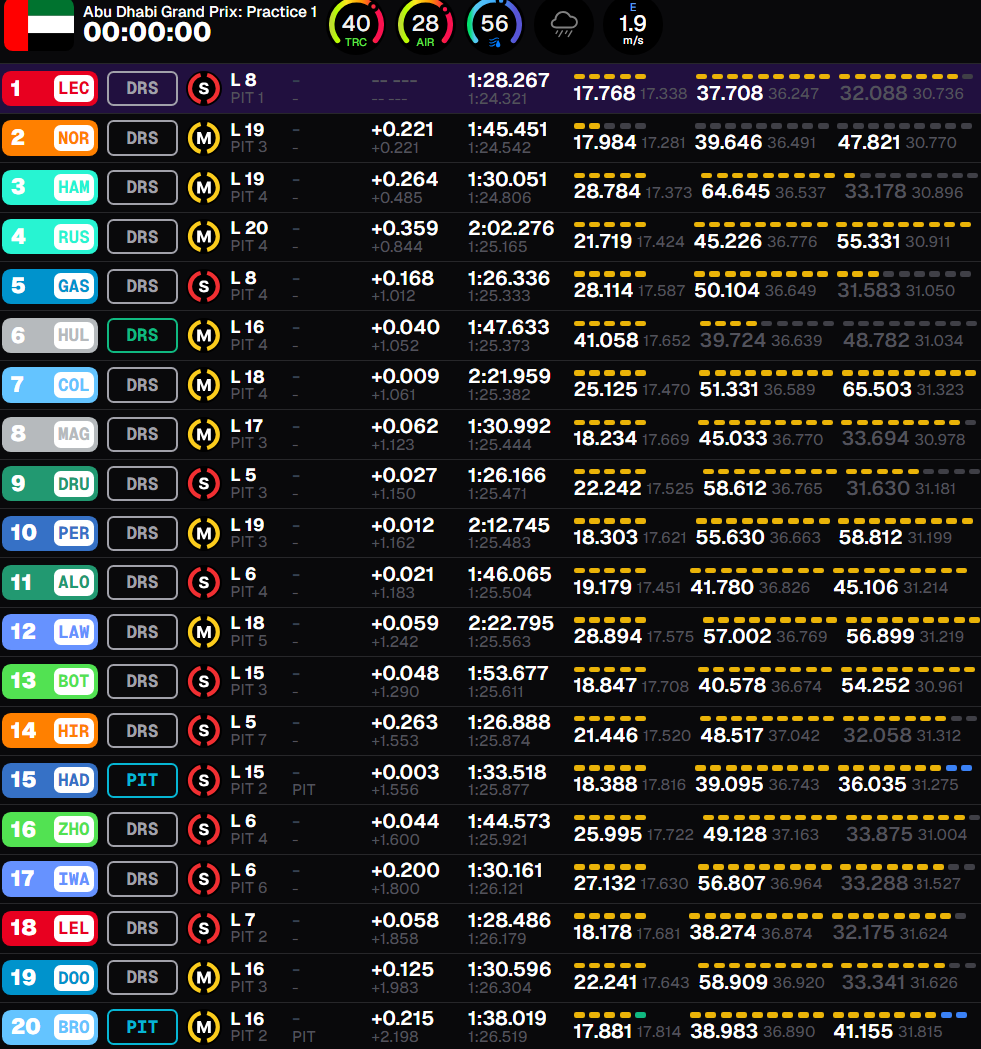Viewport: 981px width, 1049px height.
Task: Click BRO's sector 1 mini-sector bars
Action: pos(610,1015)
